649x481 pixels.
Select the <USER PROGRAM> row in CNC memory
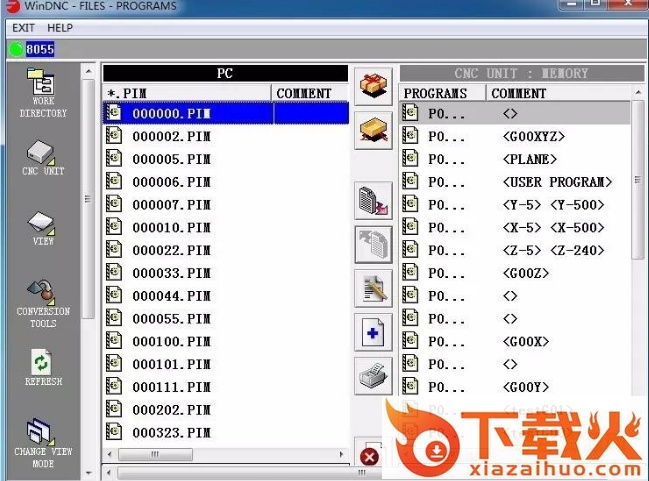coord(557,182)
